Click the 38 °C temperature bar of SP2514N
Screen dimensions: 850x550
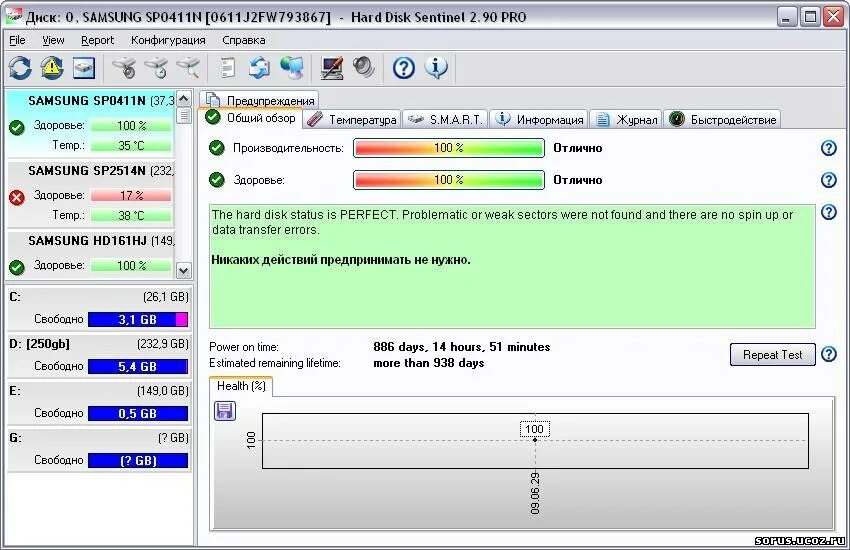point(131,215)
